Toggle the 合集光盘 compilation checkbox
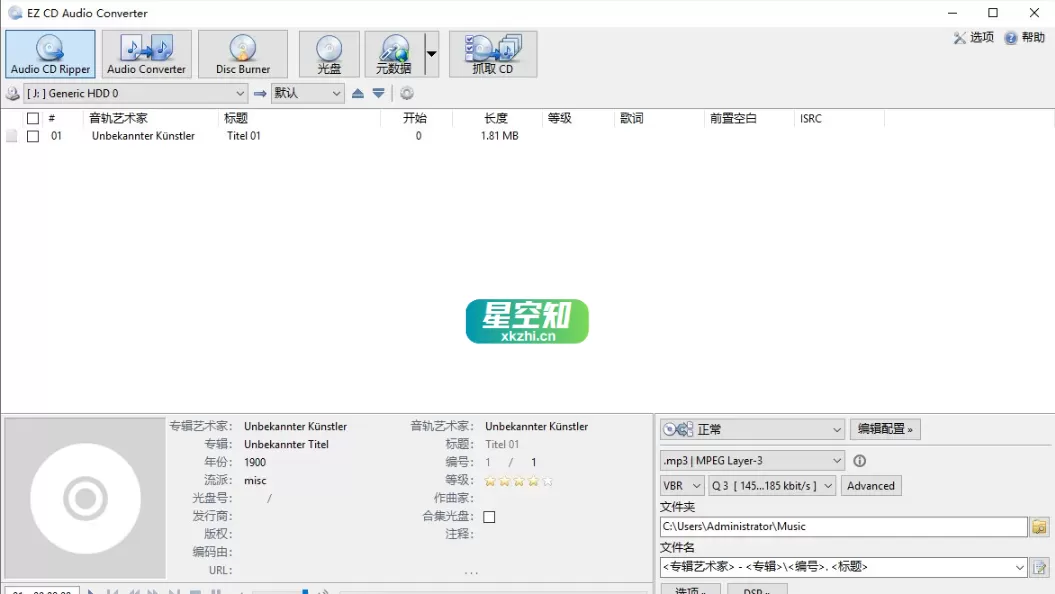 489,516
